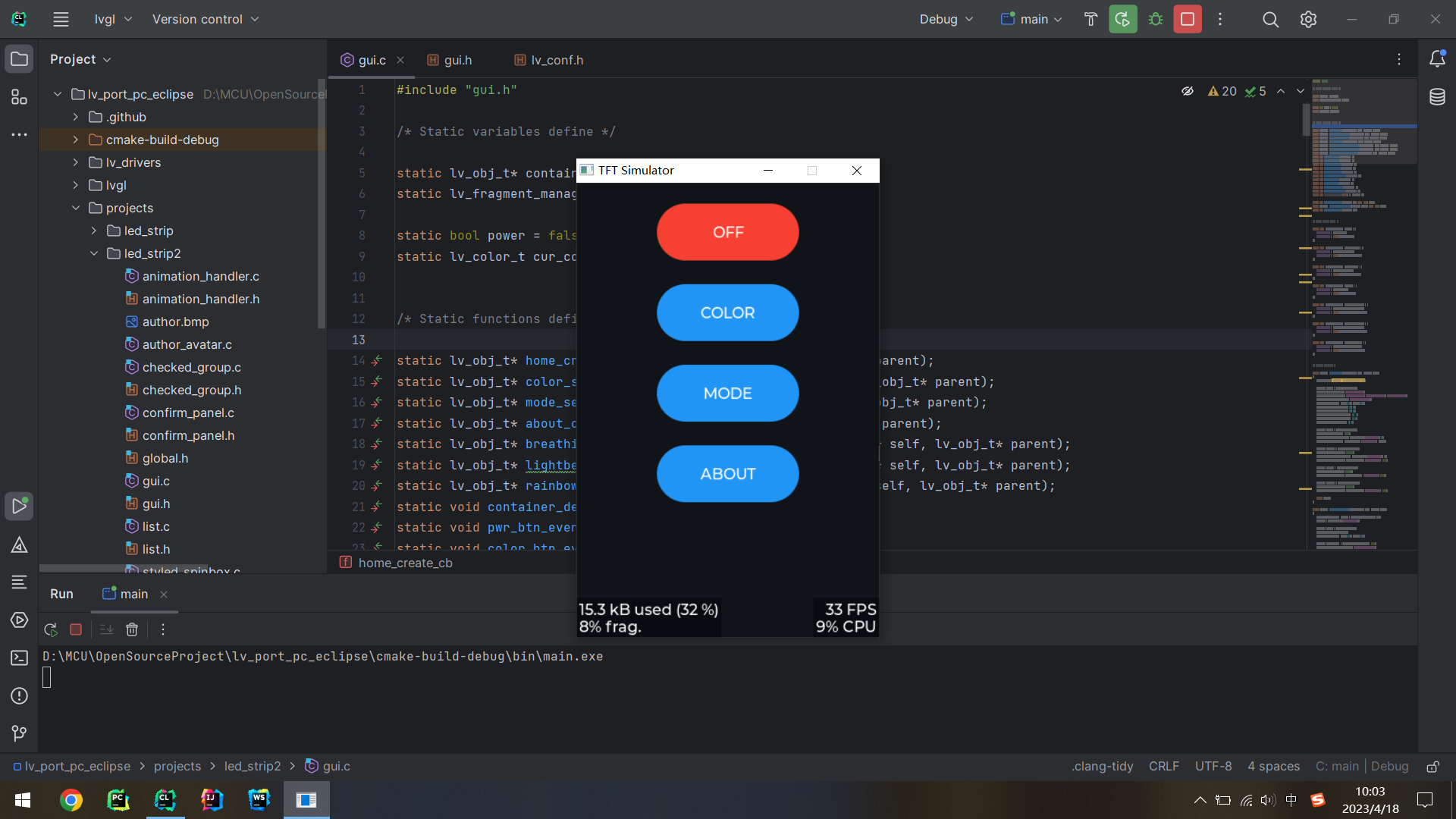Open the Services tool window icon
The width and height of the screenshot is (1456, 819).
click(19, 620)
